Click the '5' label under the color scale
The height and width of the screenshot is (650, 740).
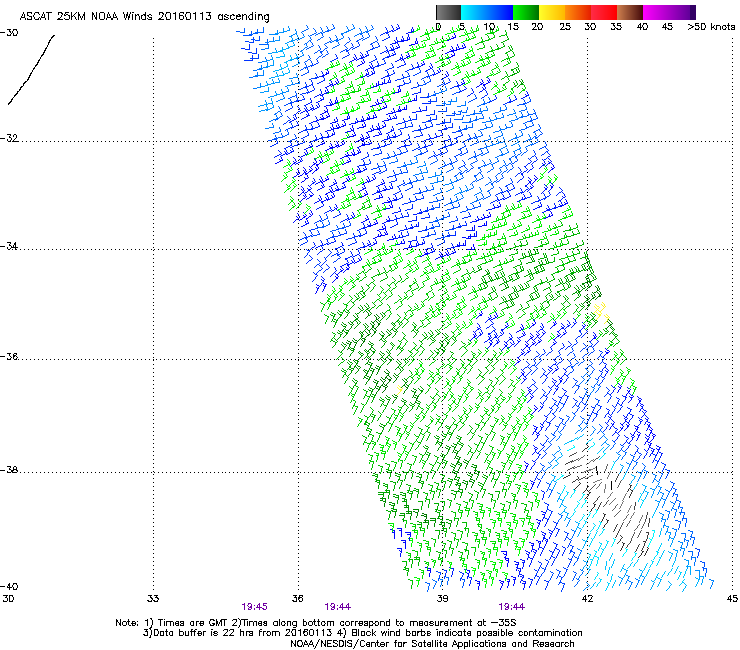point(462,27)
